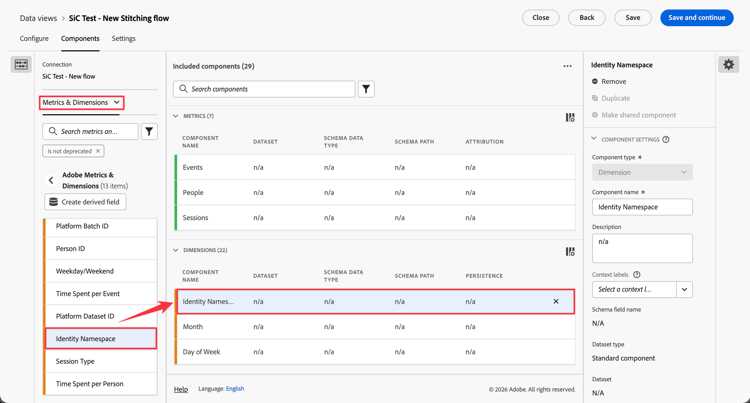The image size is (750, 403).
Task: Click the Attribution column header
Action: 484,142
